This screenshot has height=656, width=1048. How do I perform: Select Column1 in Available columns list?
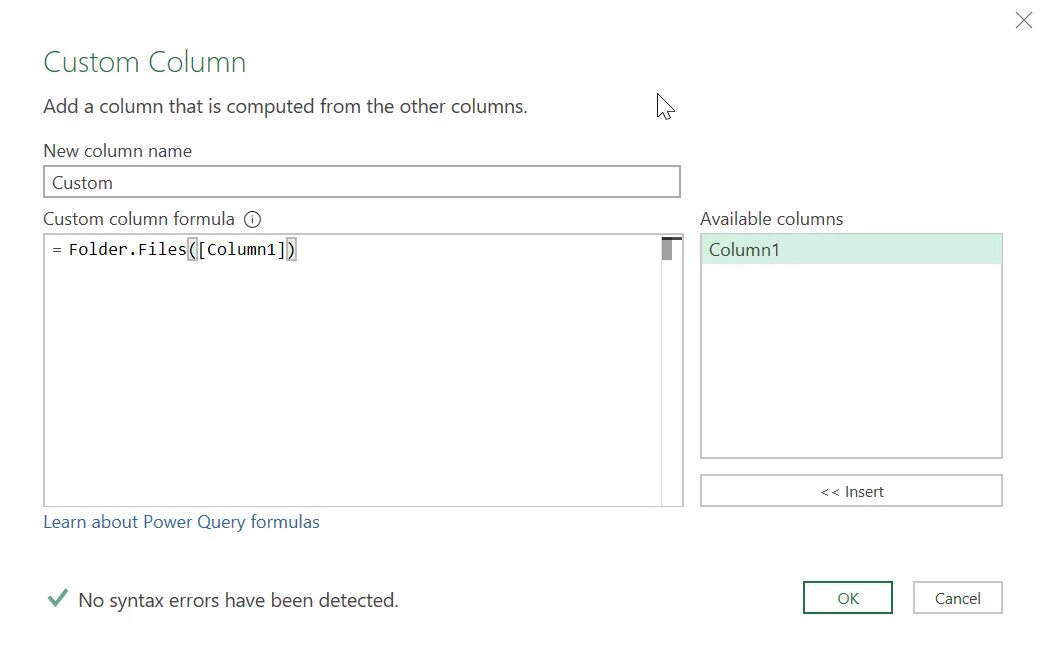coord(851,249)
